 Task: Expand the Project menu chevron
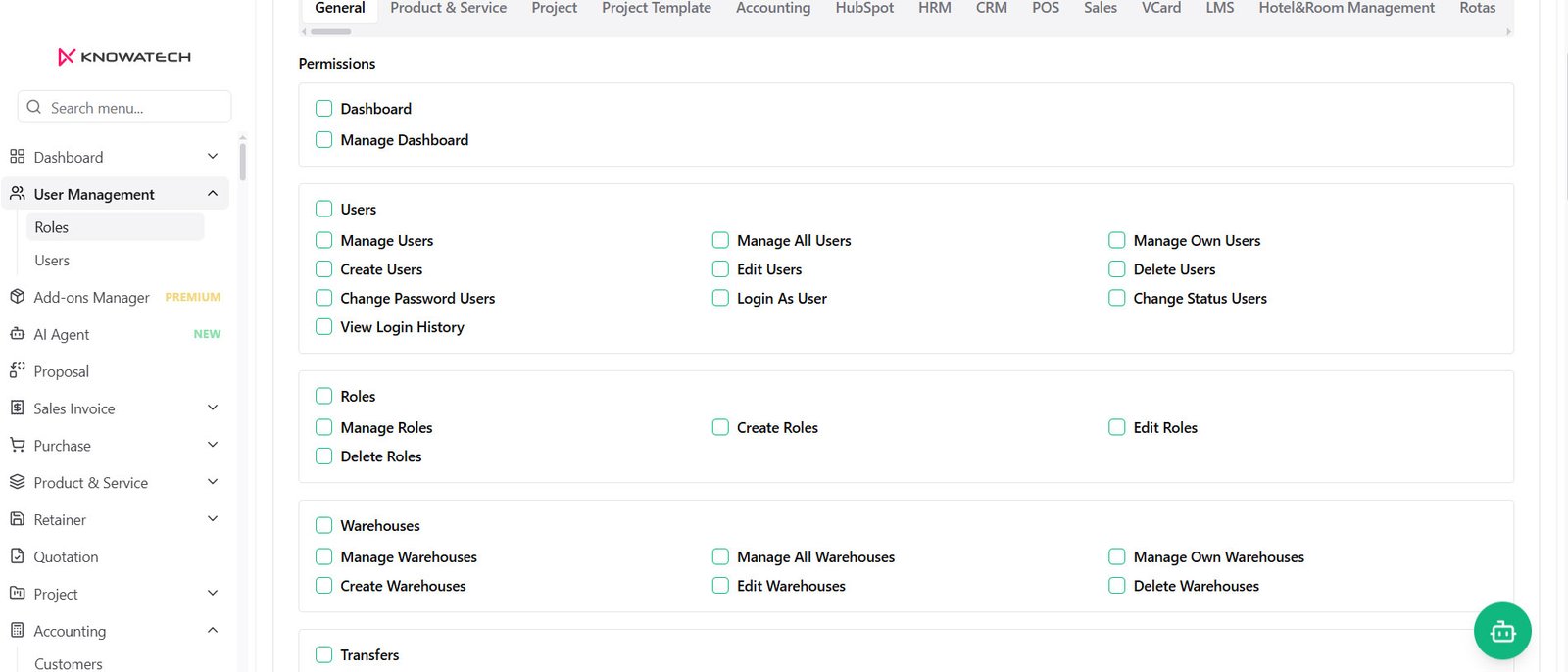[x=213, y=594]
